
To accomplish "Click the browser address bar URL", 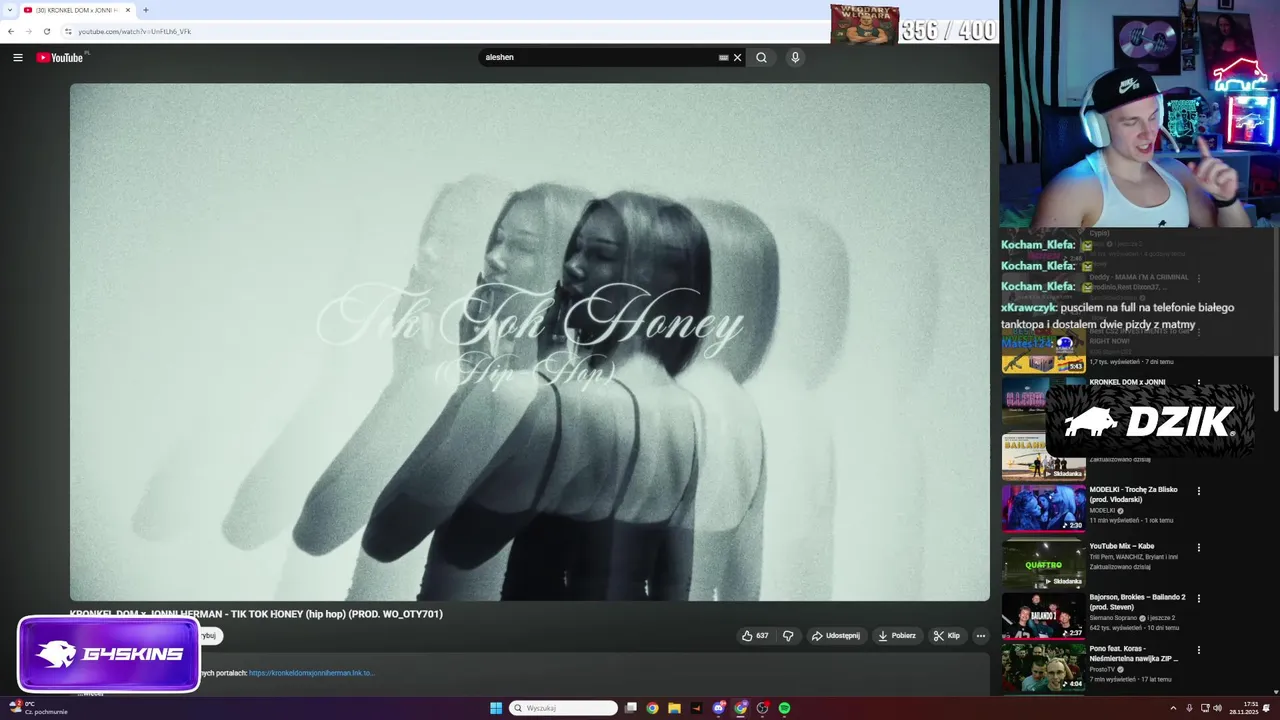I will pos(134,31).
